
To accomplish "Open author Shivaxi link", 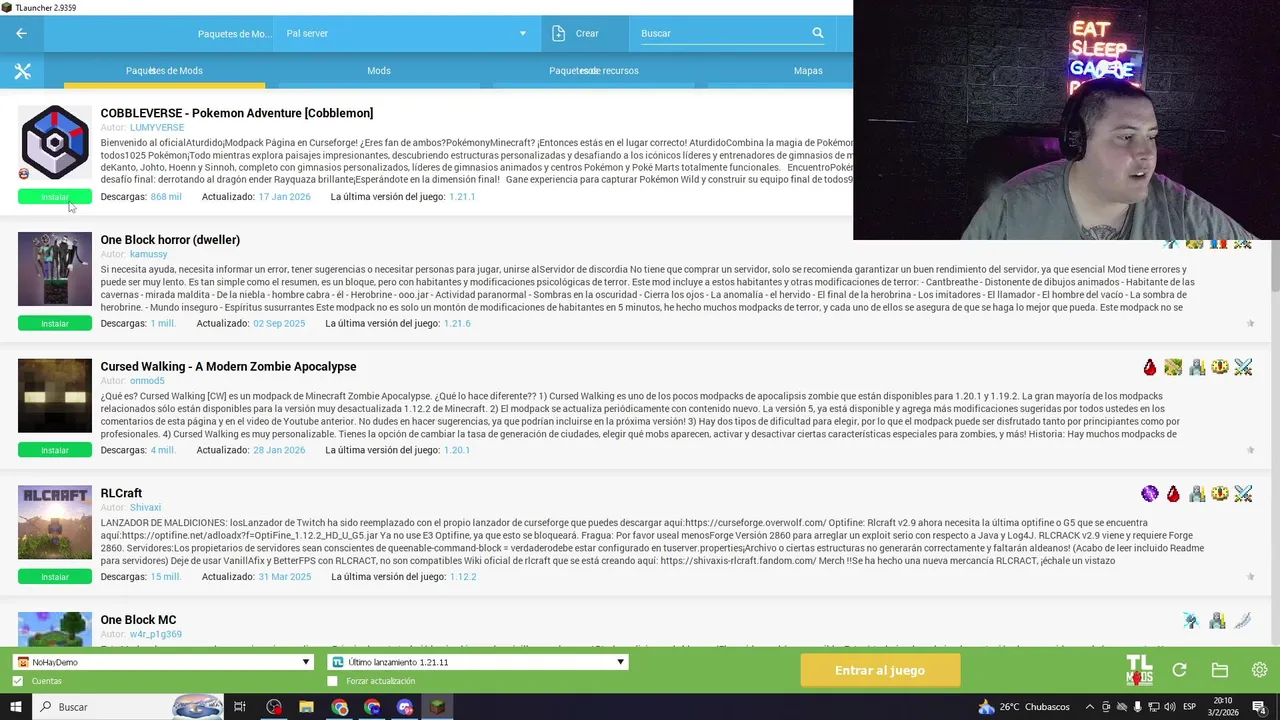I will 145,508.
